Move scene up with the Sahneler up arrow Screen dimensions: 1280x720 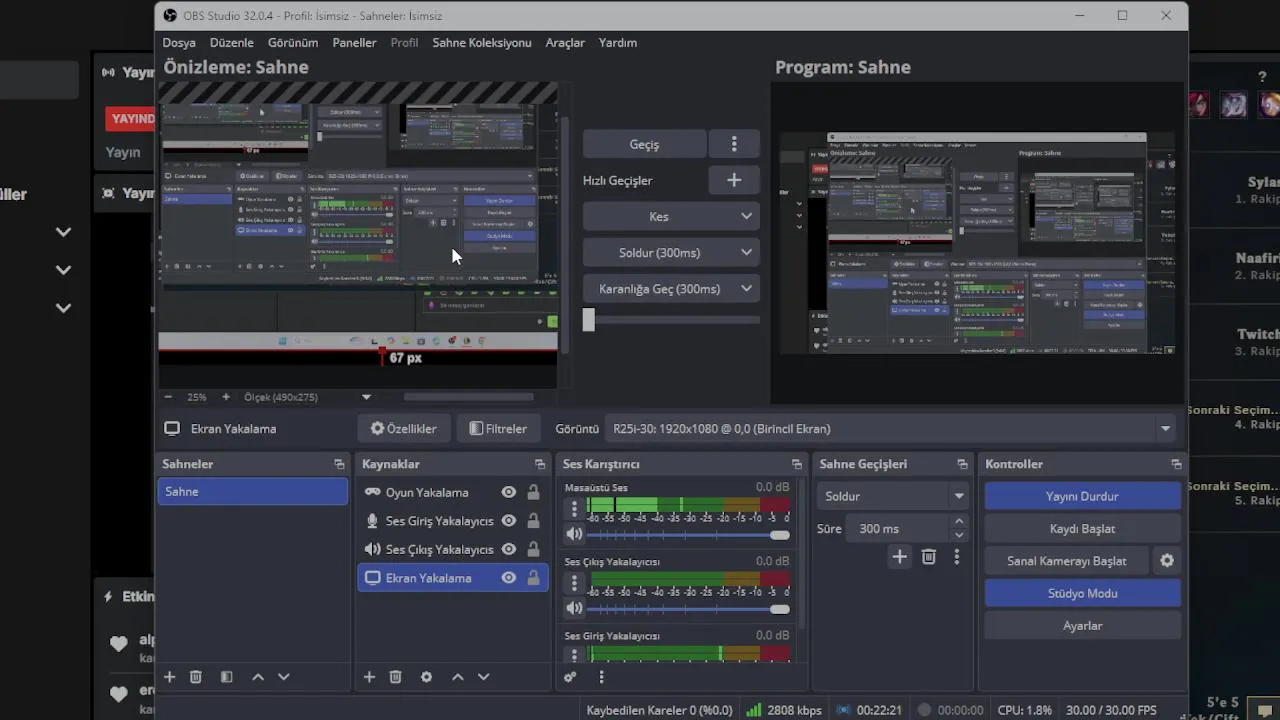(x=258, y=677)
